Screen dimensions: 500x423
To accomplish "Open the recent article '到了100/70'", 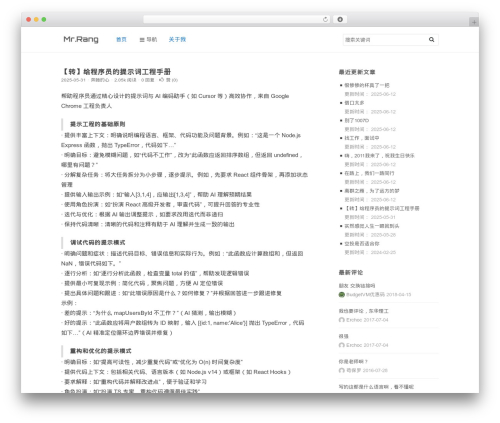I will coord(357,121).
